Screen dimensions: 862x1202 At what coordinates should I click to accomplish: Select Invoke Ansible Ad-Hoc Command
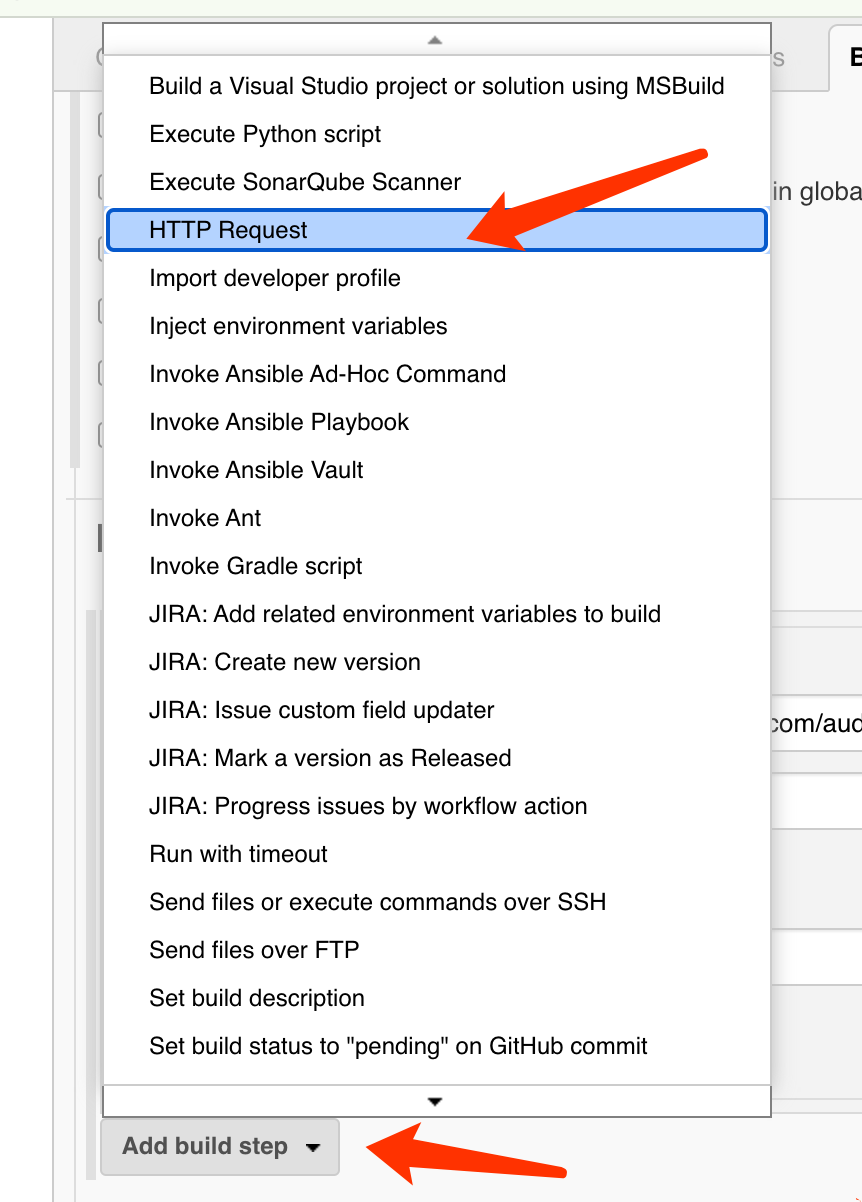436,374
